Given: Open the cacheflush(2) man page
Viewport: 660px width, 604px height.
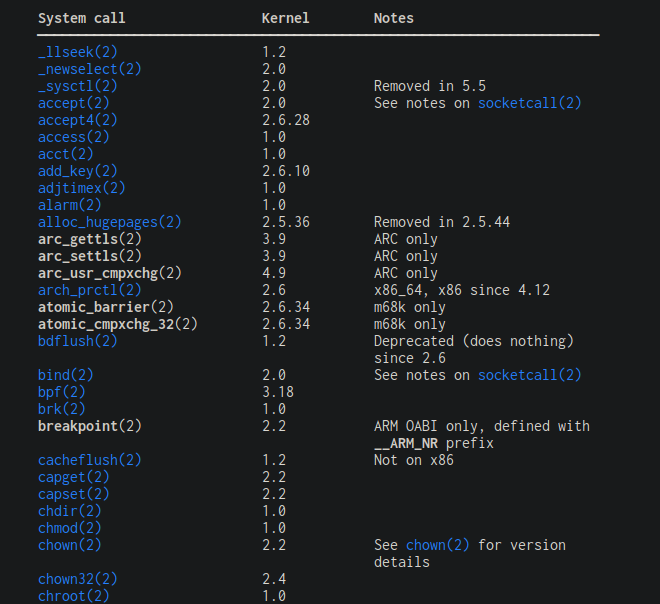Looking at the screenshot, I should coord(90,460).
